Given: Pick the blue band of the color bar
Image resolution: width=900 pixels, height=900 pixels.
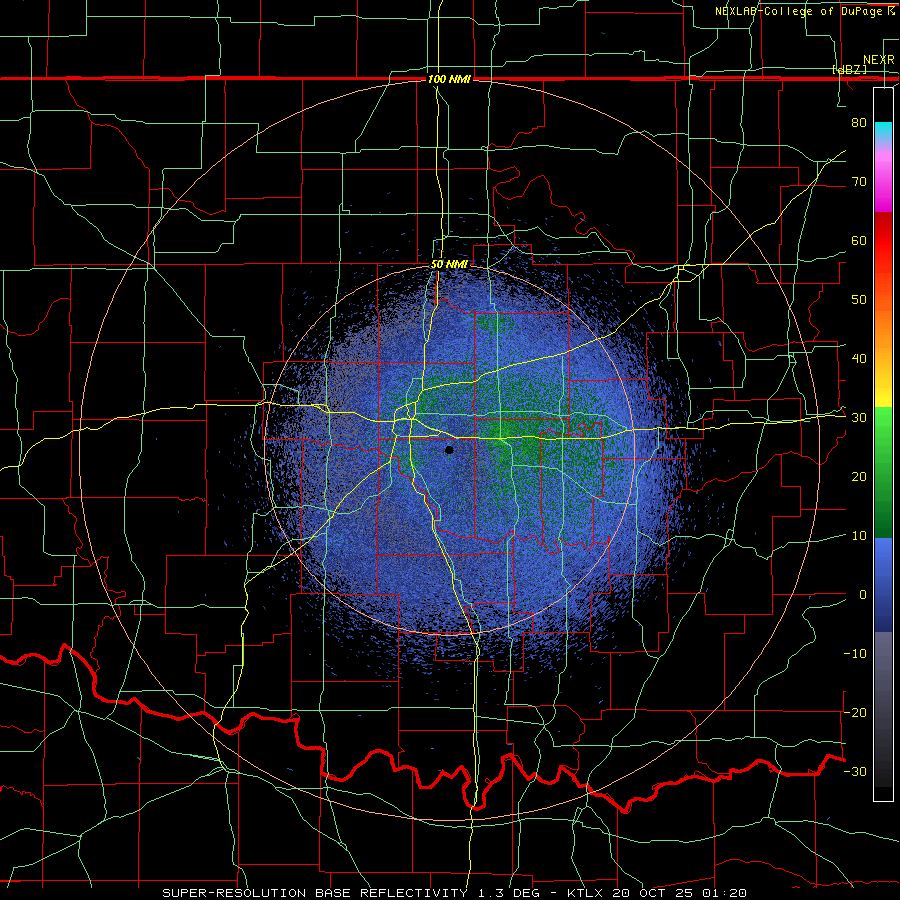Looking at the screenshot, I should click(883, 584).
